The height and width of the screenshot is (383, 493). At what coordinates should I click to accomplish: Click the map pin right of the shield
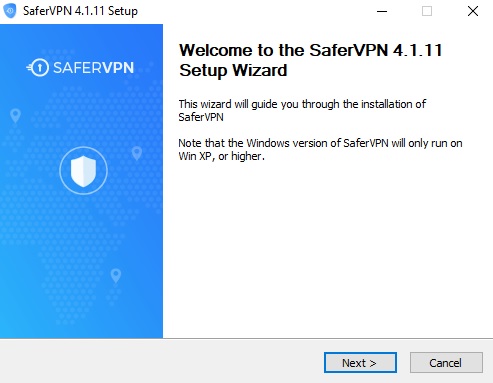(x=137, y=153)
